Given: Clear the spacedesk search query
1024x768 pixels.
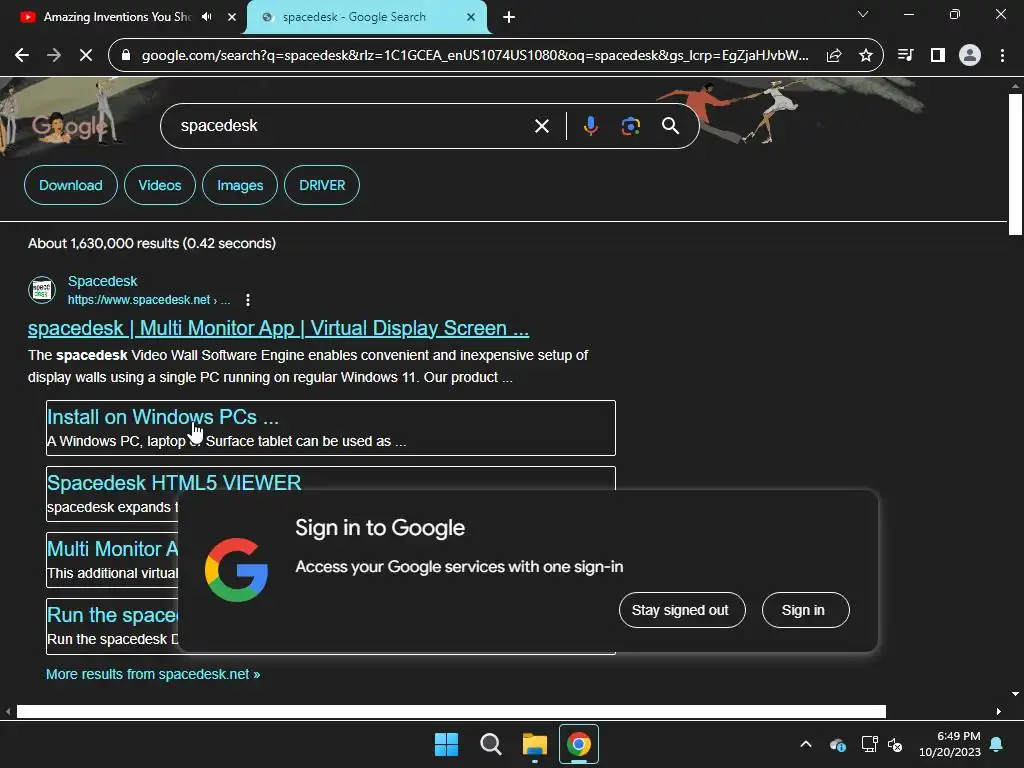Looking at the screenshot, I should coord(542,126).
